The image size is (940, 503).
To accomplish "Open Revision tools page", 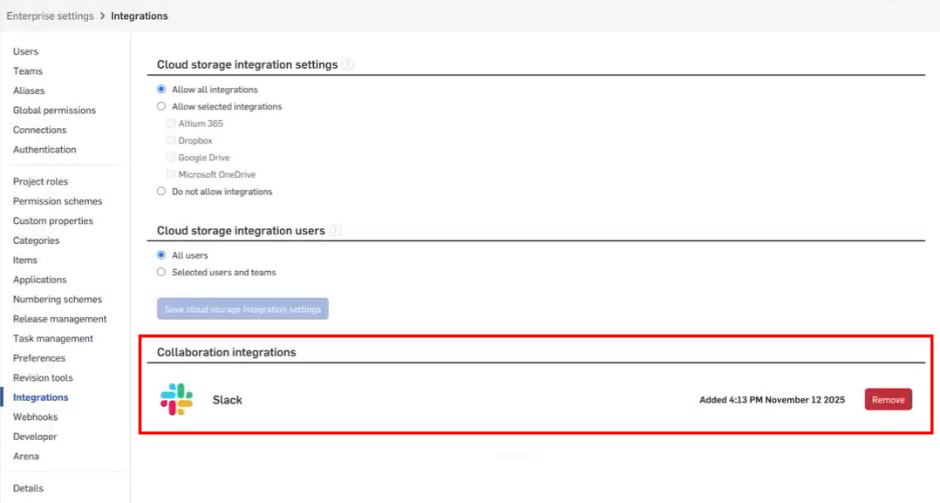I will pos(43,378).
